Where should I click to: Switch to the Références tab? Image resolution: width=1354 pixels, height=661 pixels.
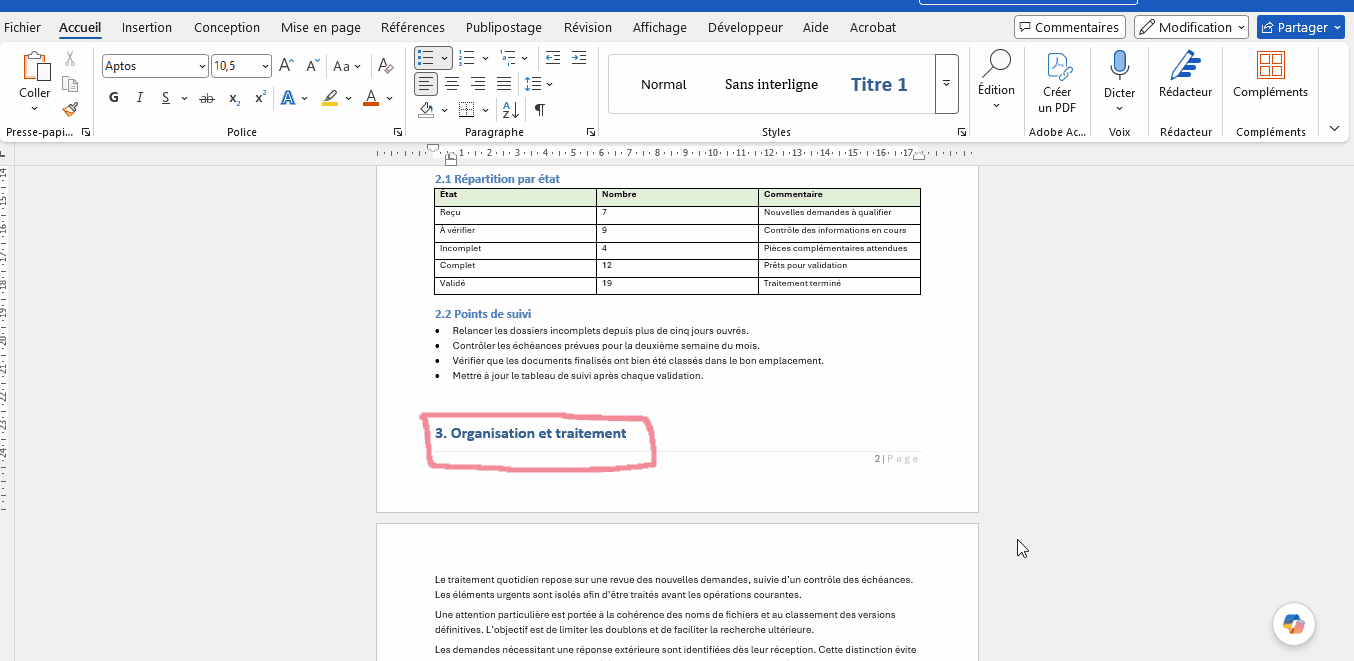click(x=413, y=27)
